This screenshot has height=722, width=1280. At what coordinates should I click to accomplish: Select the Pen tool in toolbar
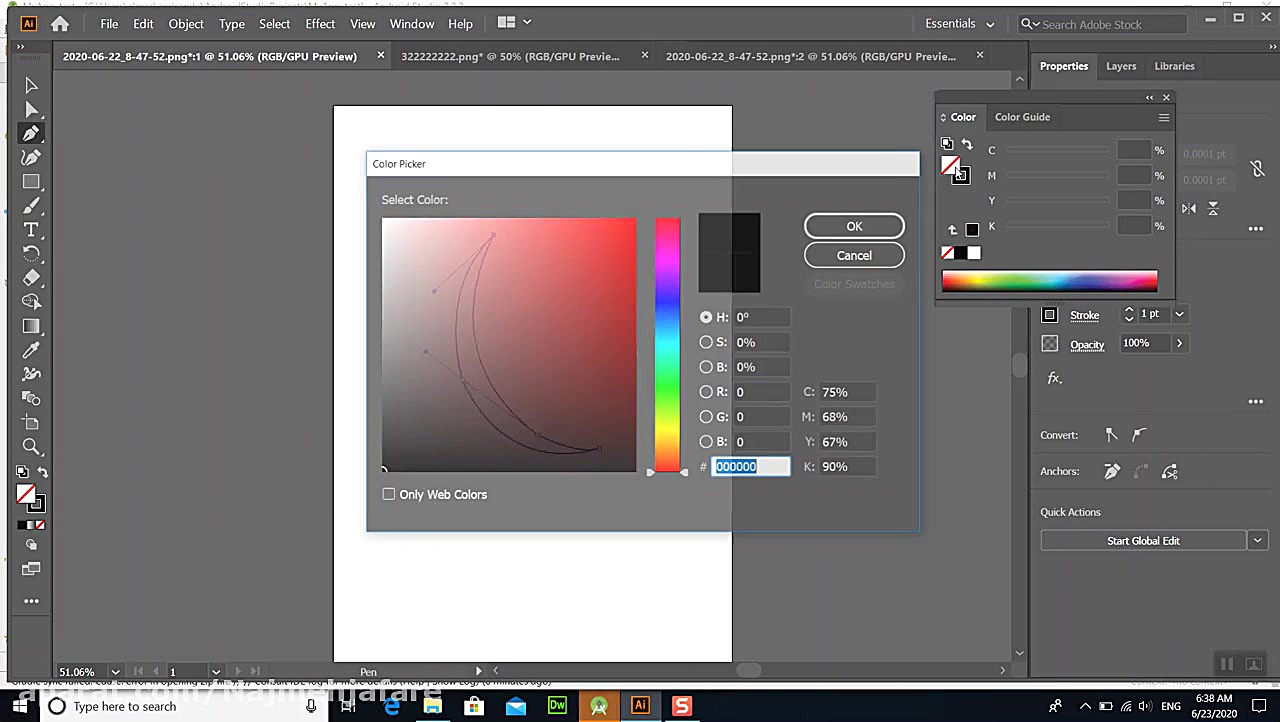click(x=31, y=134)
